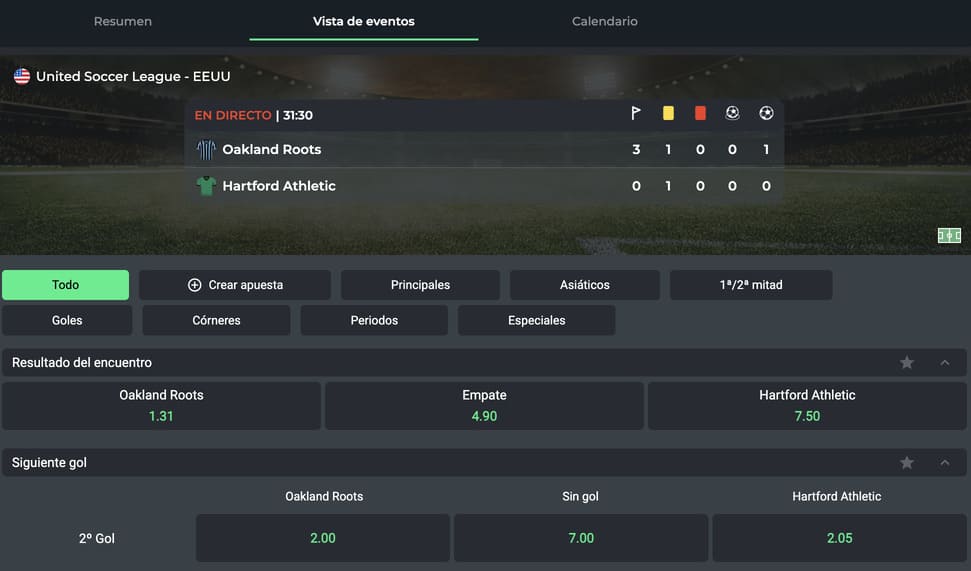Collapse the Siguiente gol section

(x=945, y=463)
